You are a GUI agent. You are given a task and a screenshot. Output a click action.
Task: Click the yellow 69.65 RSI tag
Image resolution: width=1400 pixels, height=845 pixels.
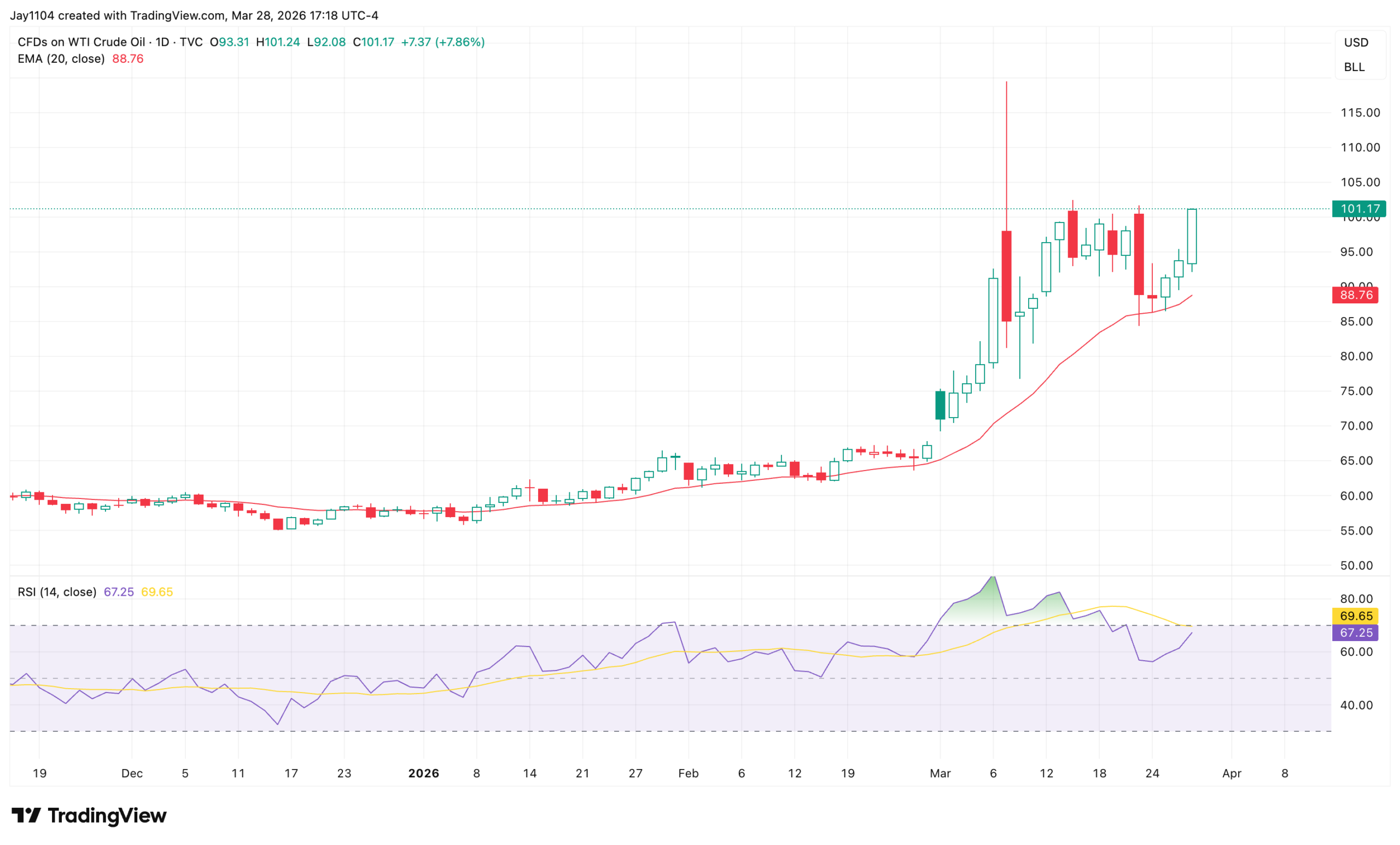click(x=1355, y=616)
